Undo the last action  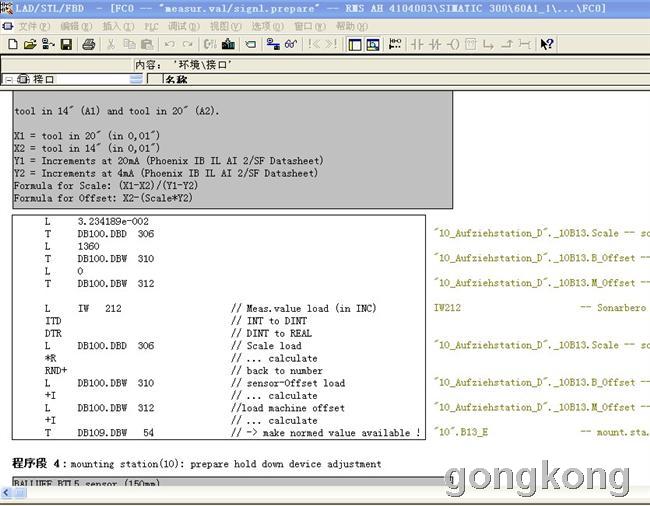pyautogui.click(x=169, y=44)
